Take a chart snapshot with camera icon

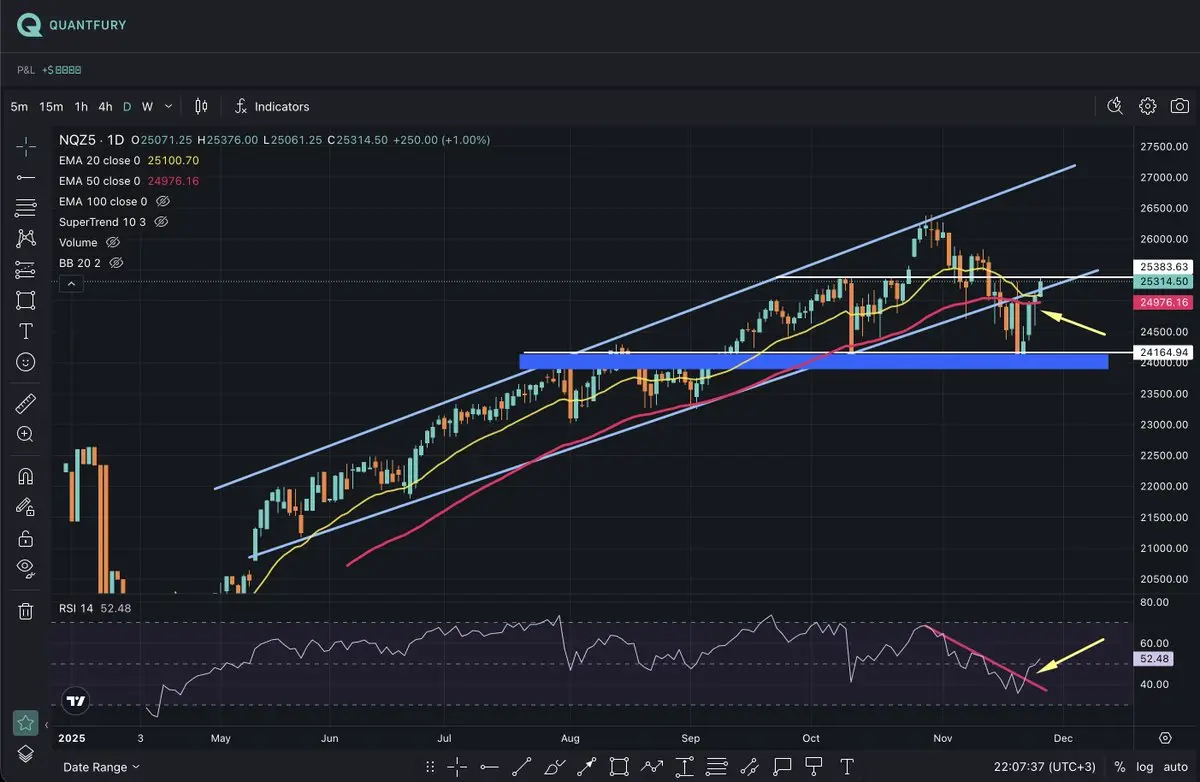click(1180, 106)
